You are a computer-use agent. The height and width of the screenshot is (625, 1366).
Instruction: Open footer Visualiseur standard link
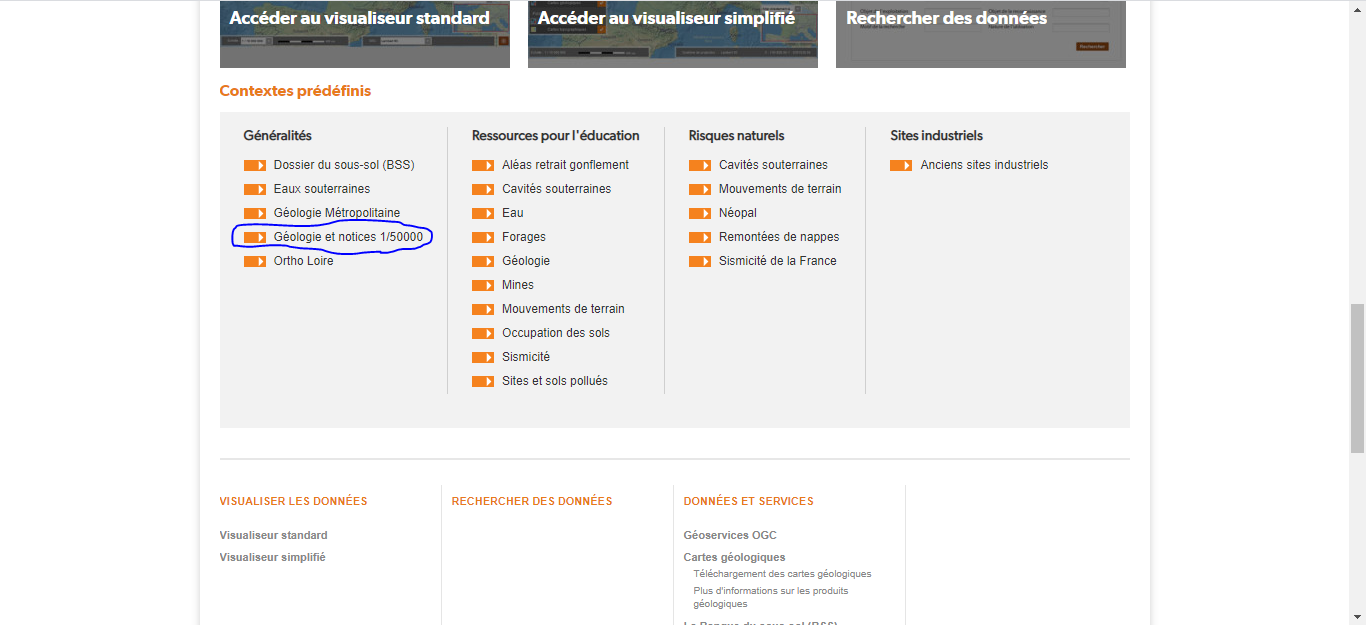point(273,535)
